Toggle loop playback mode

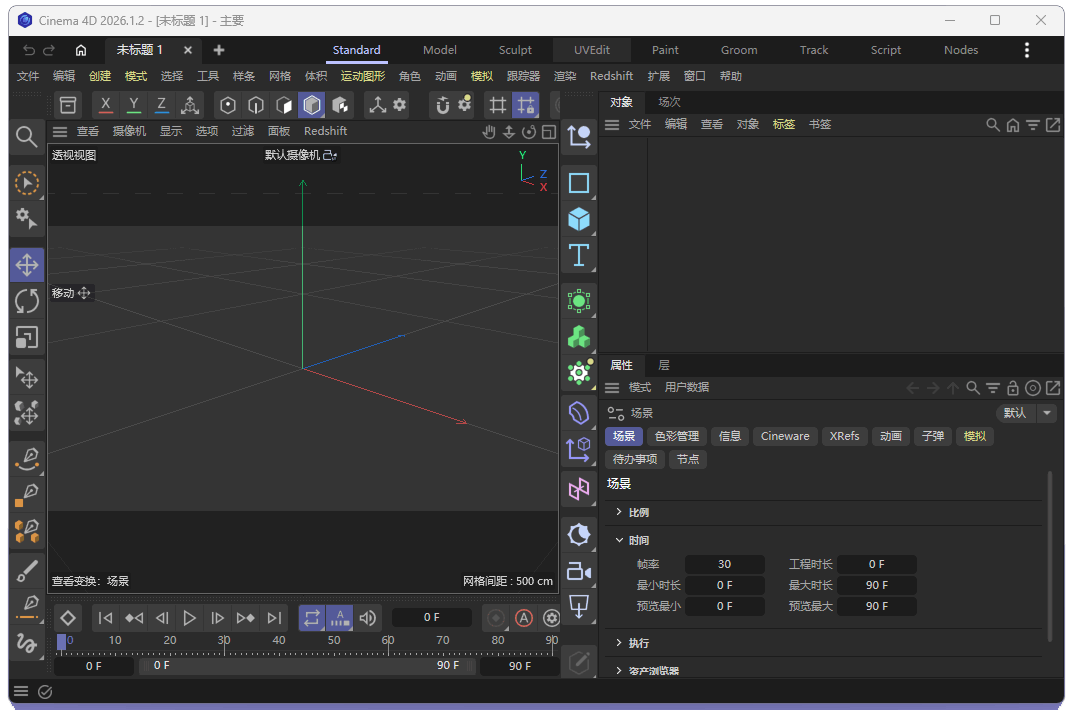[x=312, y=618]
